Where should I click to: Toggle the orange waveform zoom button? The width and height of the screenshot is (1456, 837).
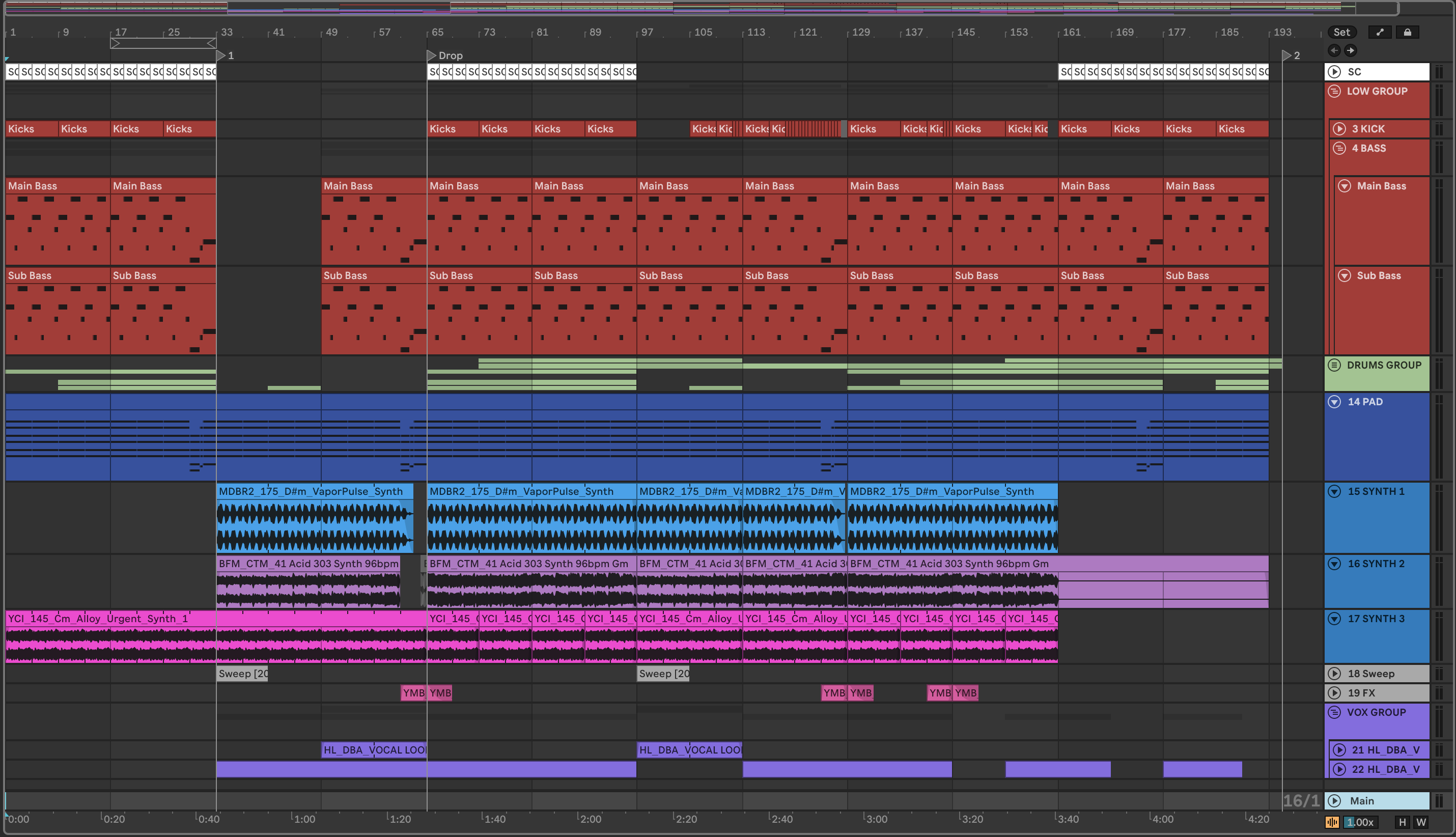pyautogui.click(x=1332, y=822)
